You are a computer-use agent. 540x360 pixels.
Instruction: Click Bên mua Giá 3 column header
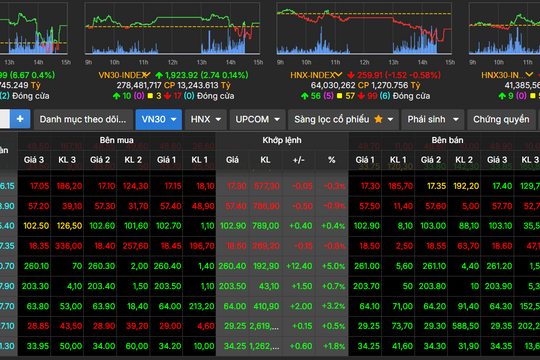click(x=34, y=160)
